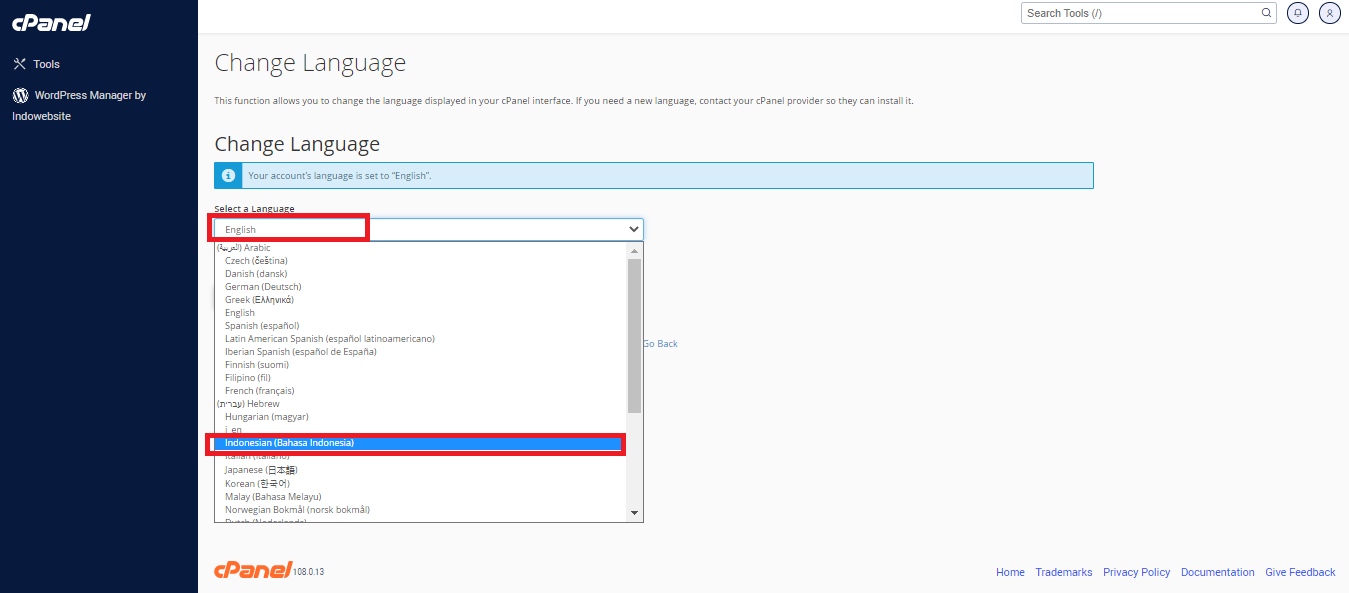Open the Documentation footer link
The image size is (1349, 593).
point(1217,572)
